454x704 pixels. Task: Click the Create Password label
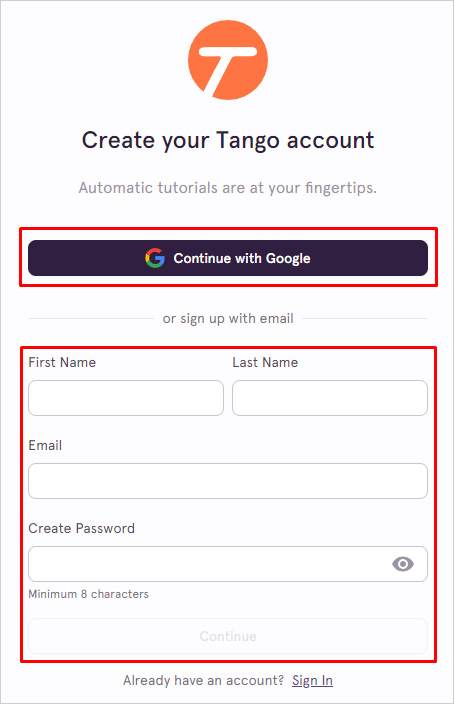(81, 528)
